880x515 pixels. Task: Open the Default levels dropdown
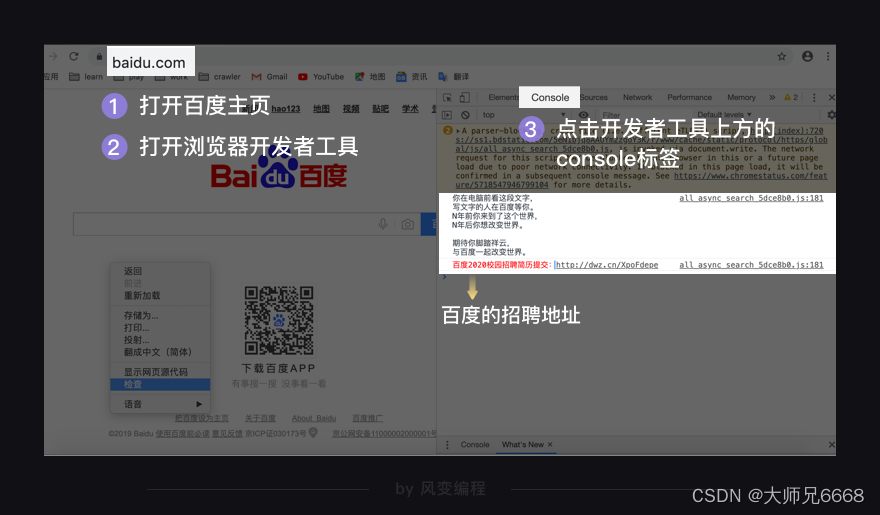tap(724, 115)
